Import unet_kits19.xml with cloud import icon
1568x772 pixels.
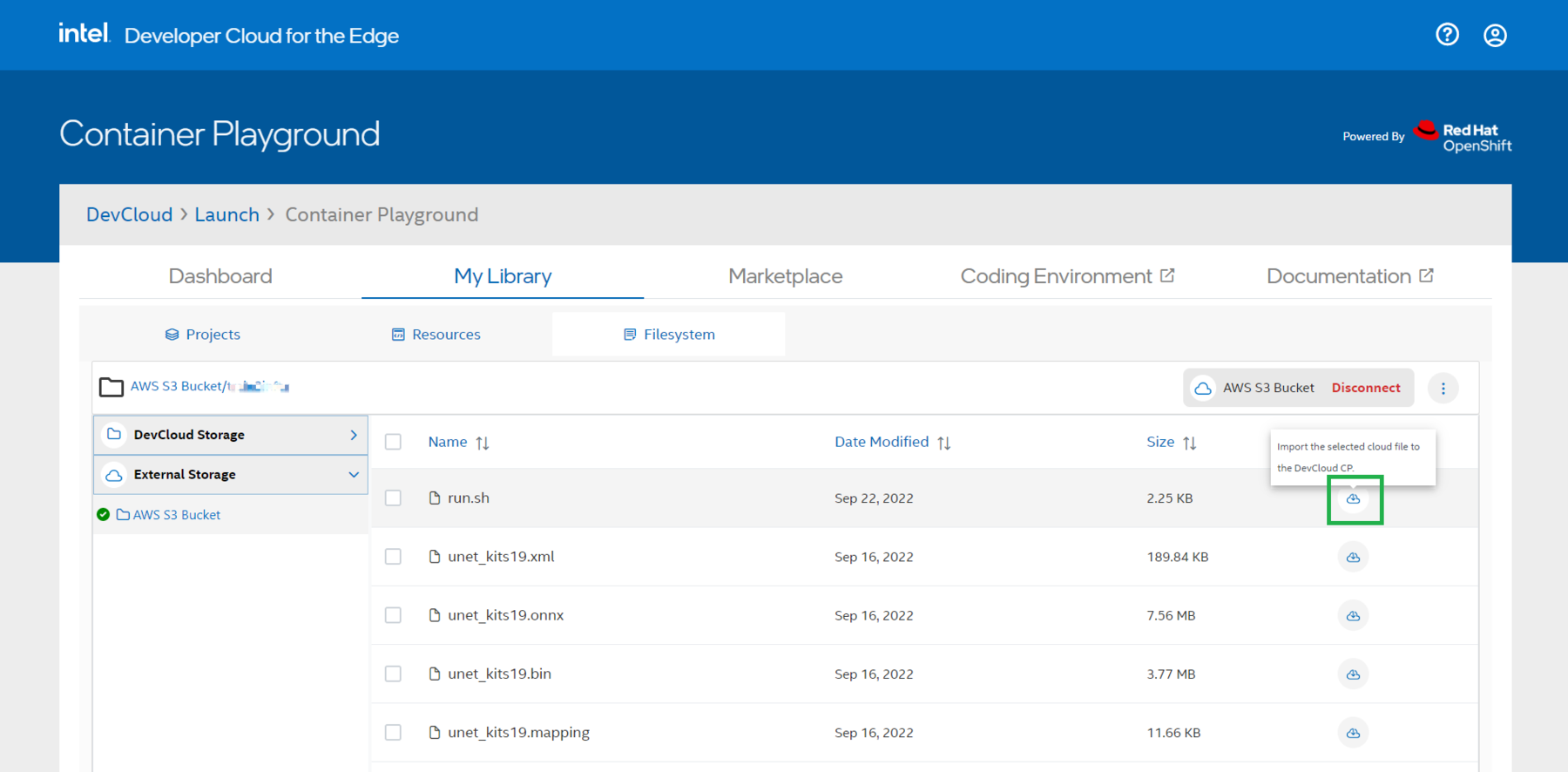click(1353, 558)
